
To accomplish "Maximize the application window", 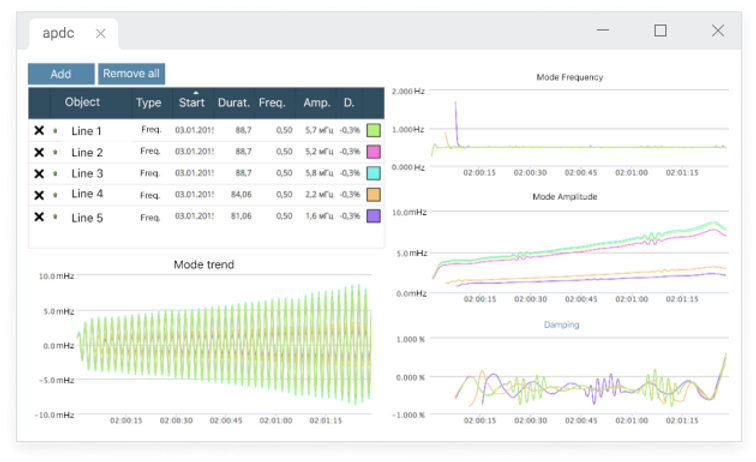I will (x=661, y=30).
